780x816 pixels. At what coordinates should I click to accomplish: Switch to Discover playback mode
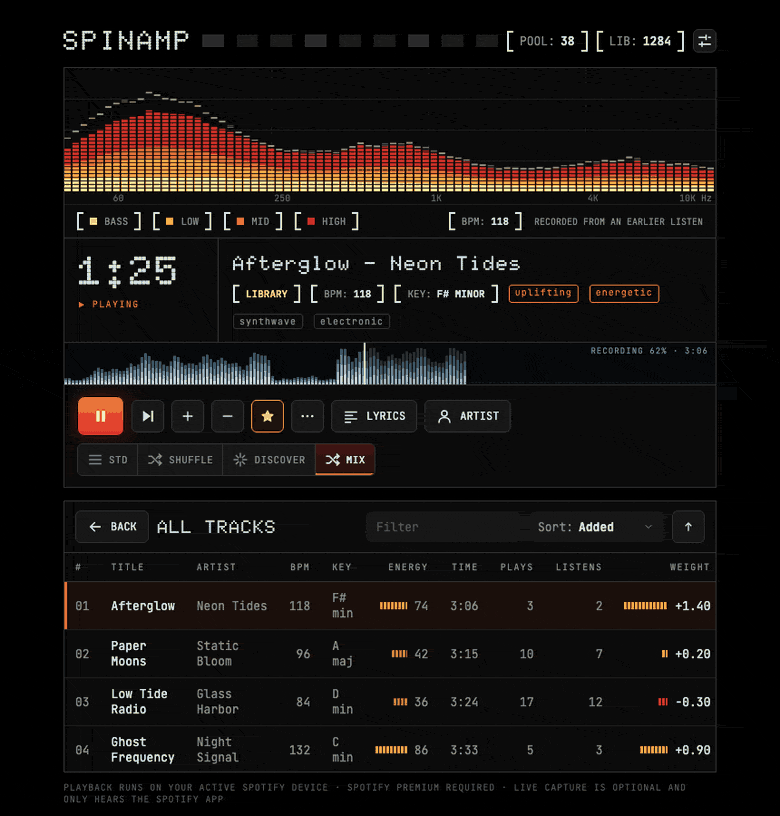pyautogui.click(x=269, y=460)
